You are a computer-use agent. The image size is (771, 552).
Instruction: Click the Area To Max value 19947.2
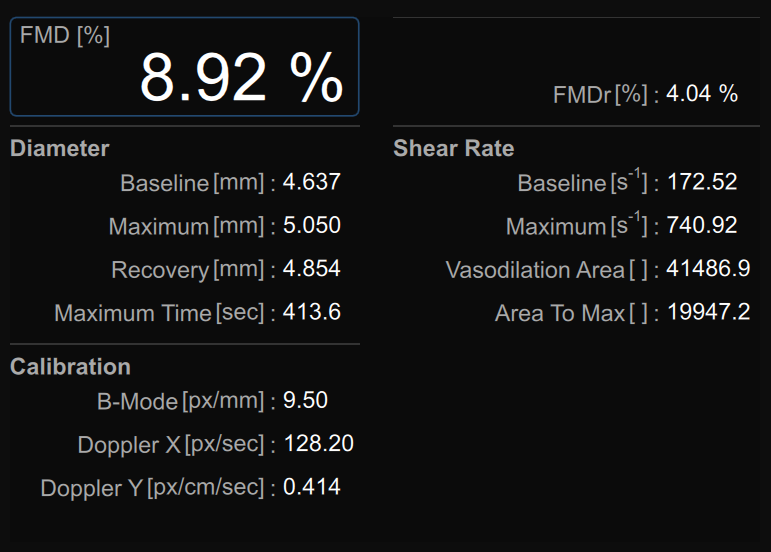(x=708, y=312)
